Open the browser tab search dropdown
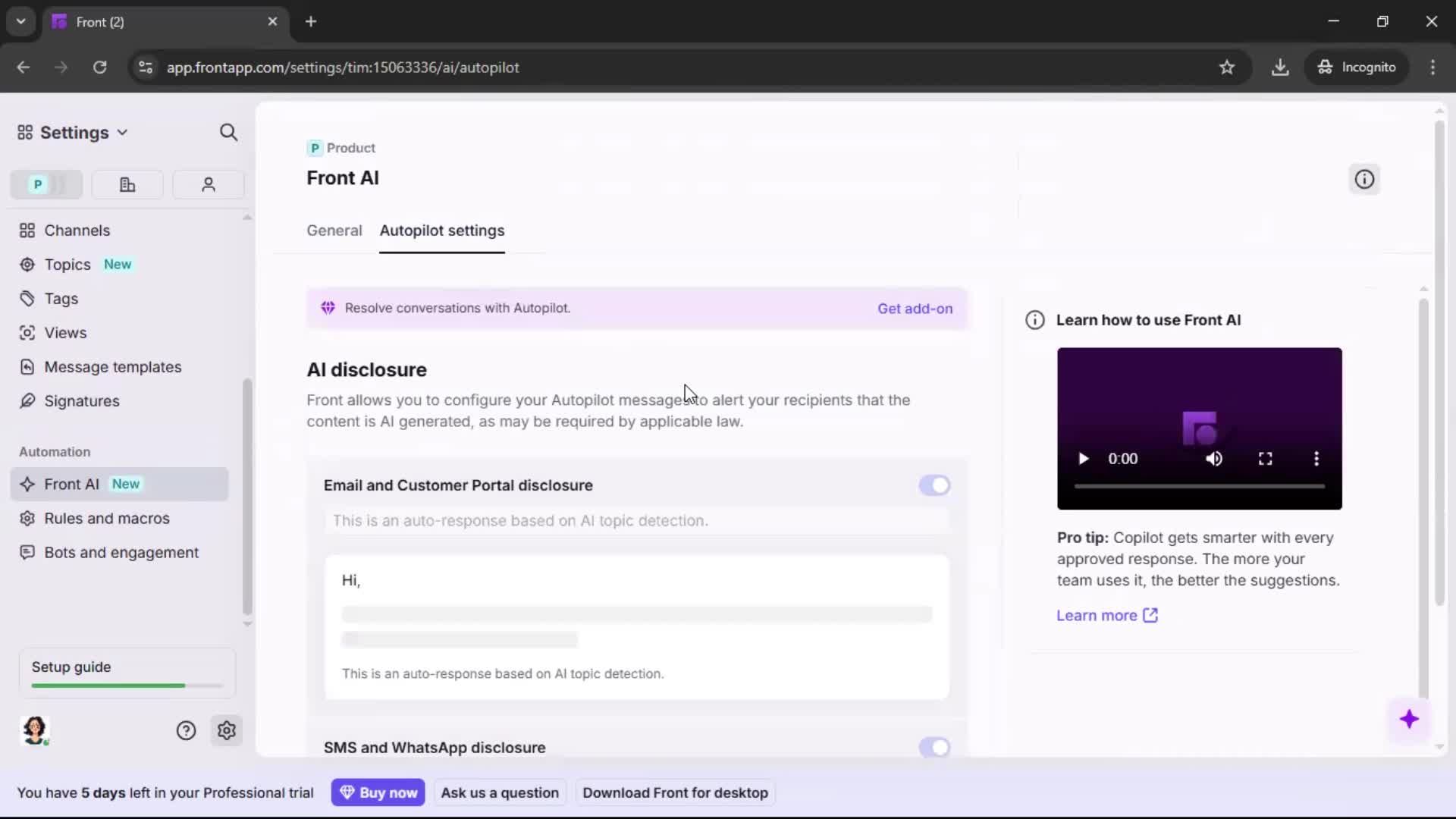The height and width of the screenshot is (819, 1456). point(20,21)
